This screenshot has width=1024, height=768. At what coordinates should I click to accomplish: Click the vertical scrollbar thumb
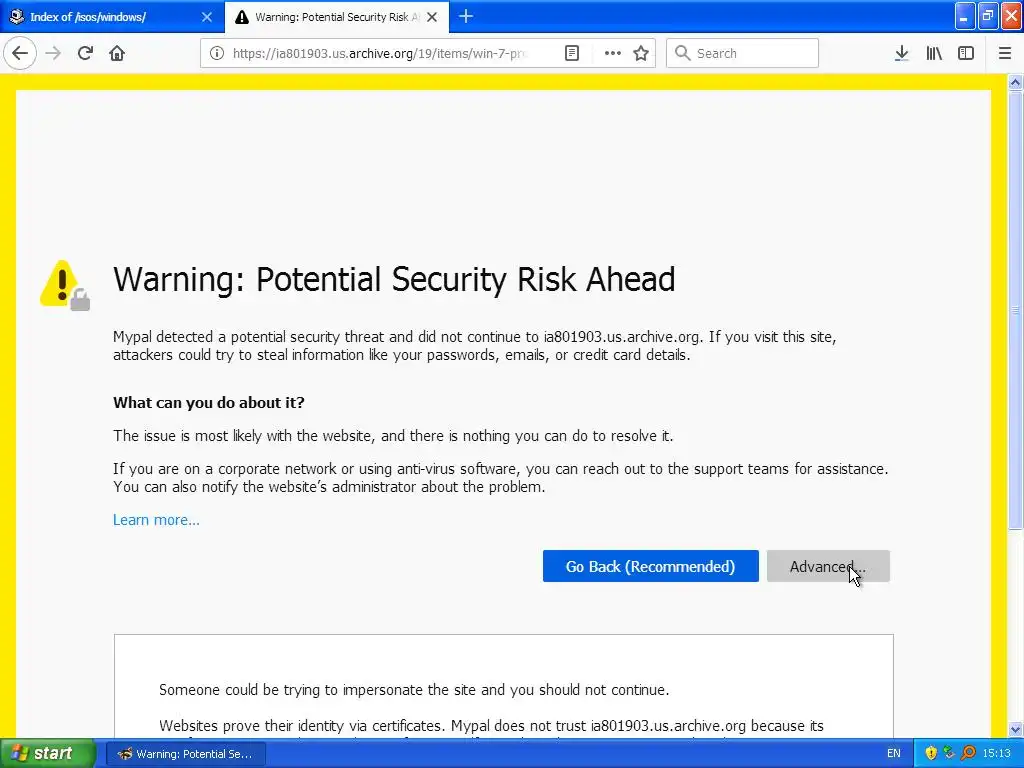point(1016,310)
